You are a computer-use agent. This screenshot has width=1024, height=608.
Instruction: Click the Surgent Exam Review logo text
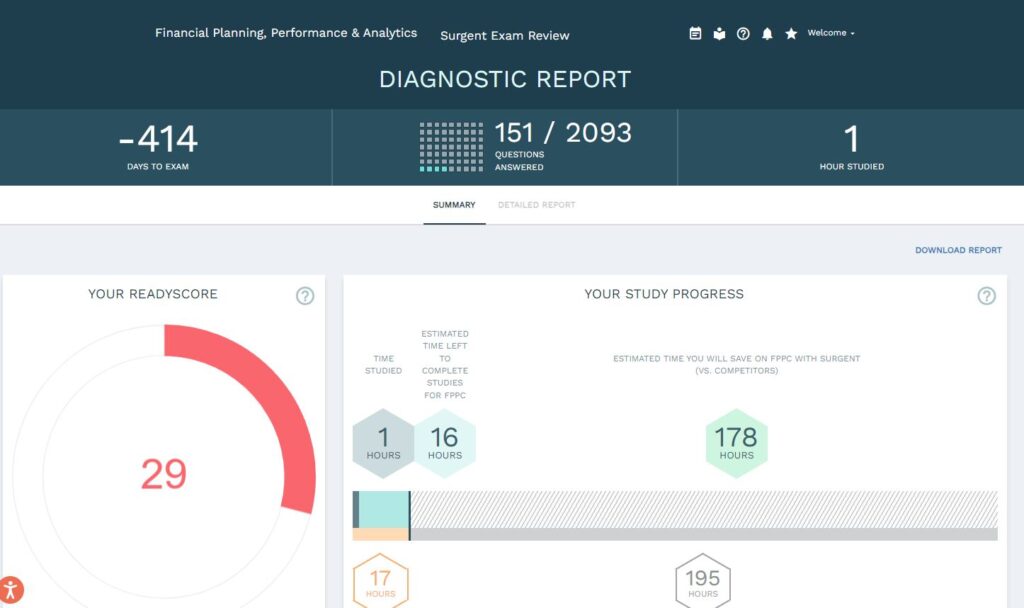point(505,35)
